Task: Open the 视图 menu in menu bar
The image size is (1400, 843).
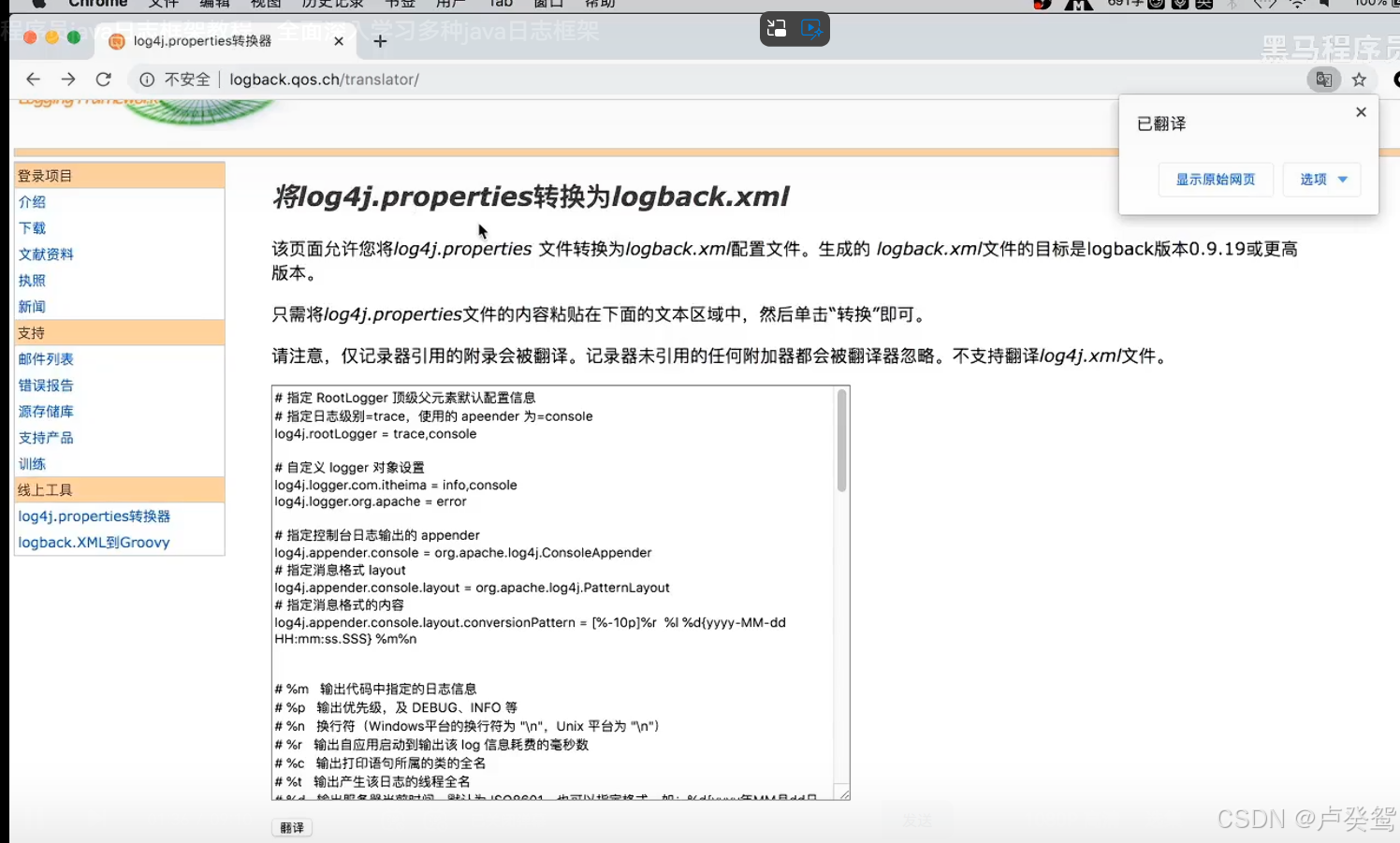Action: (x=266, y=4)
